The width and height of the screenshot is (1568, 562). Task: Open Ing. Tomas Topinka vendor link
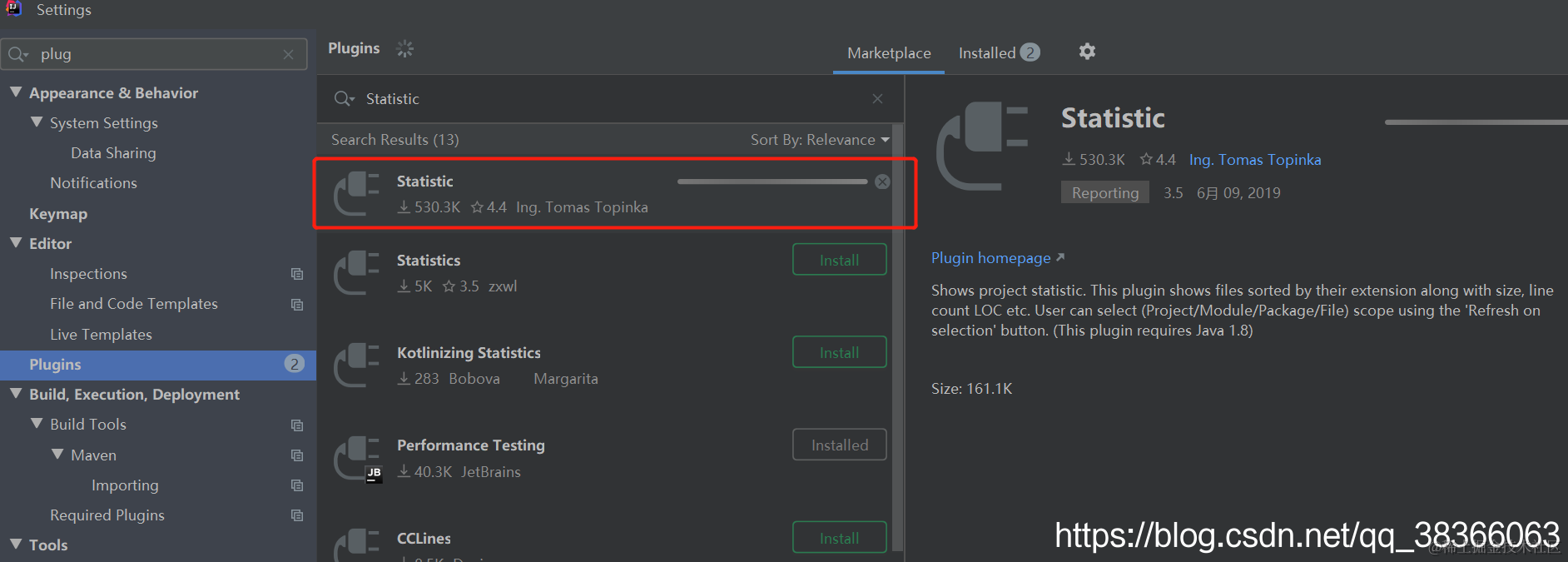1254,159
